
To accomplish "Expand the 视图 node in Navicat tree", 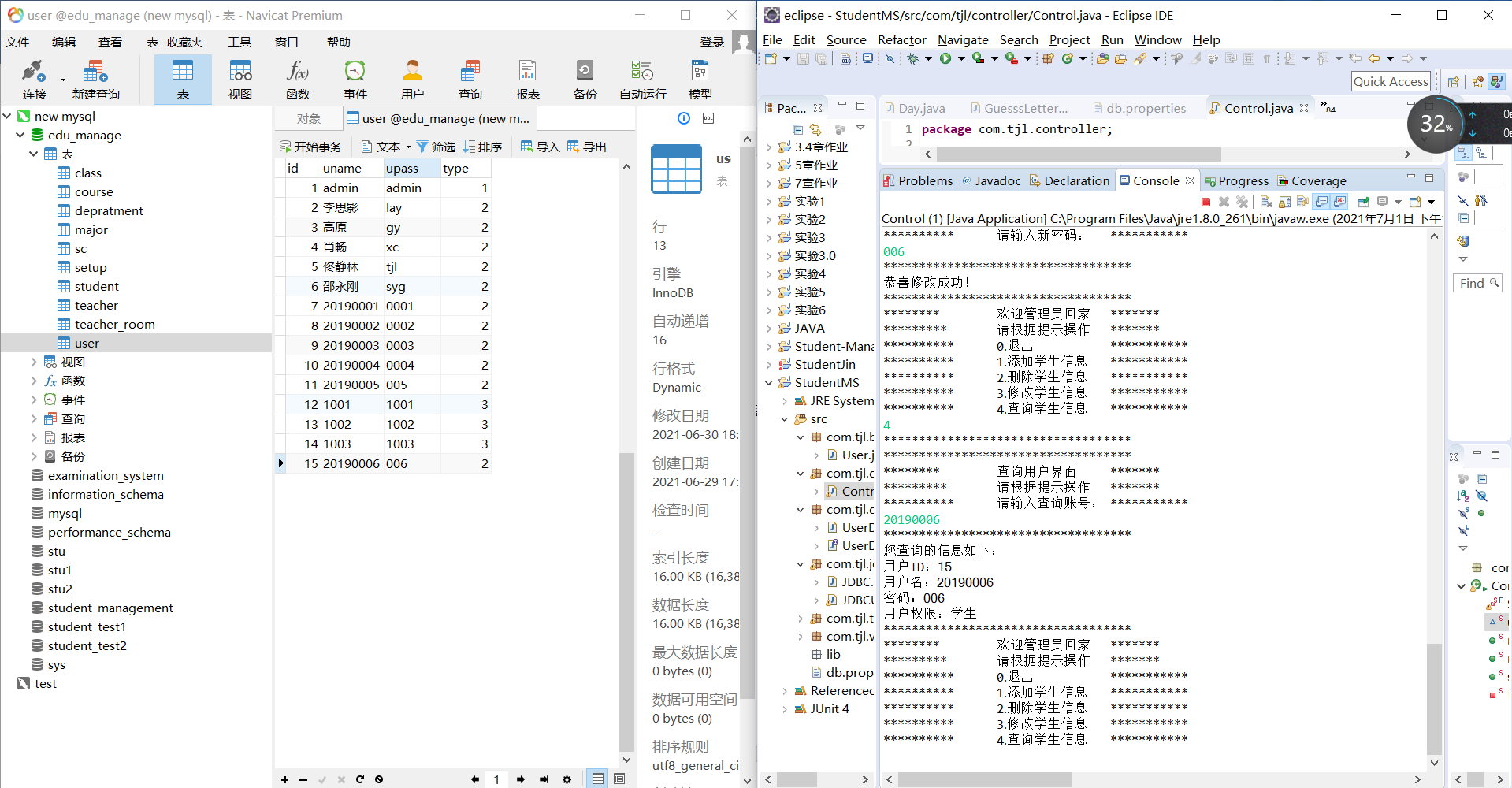I will point(33,362).
